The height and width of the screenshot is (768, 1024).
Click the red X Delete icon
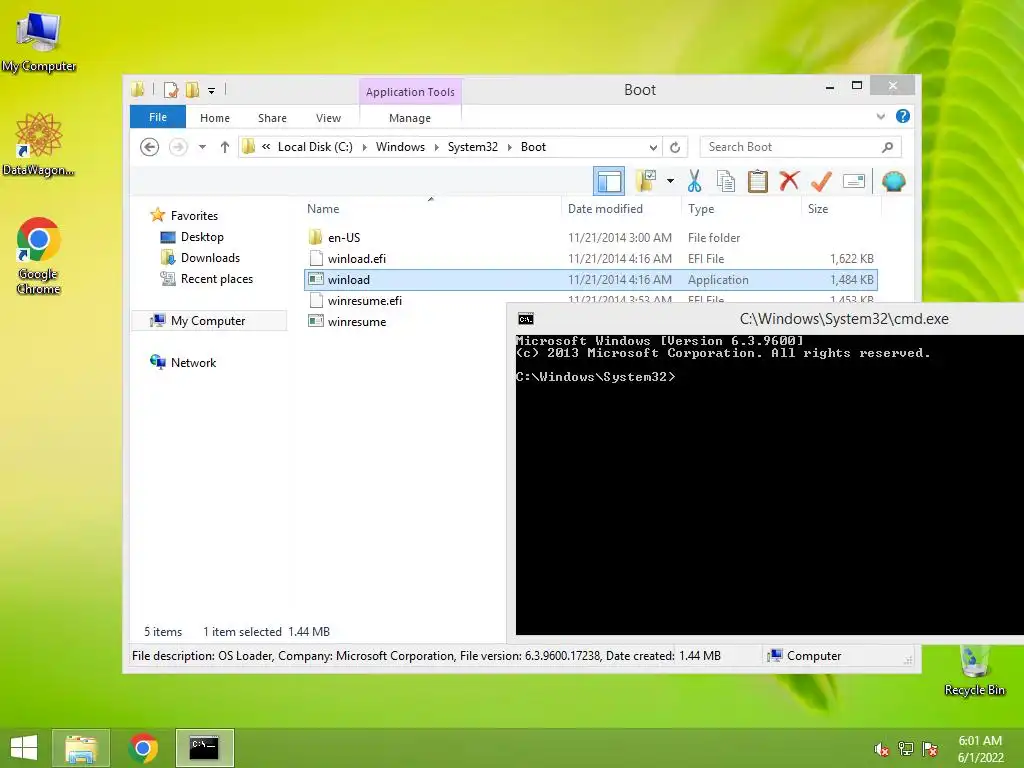pyautogui.click(x=789, y=180)
